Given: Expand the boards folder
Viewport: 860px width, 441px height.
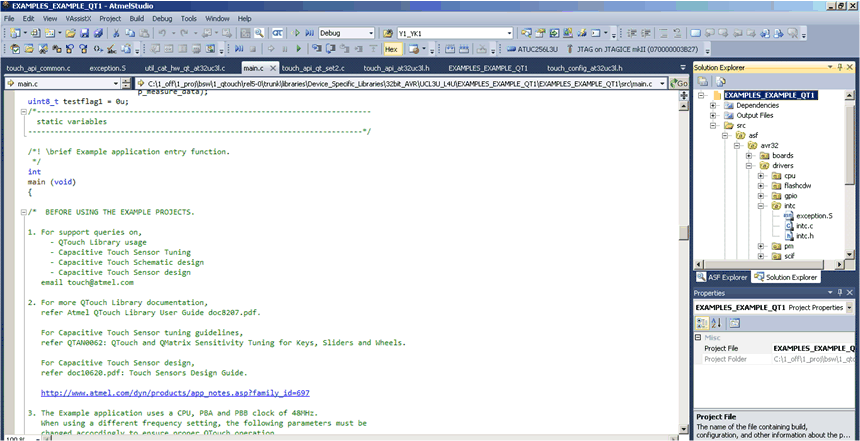Looking at the screenshot, I should (749, 156).
